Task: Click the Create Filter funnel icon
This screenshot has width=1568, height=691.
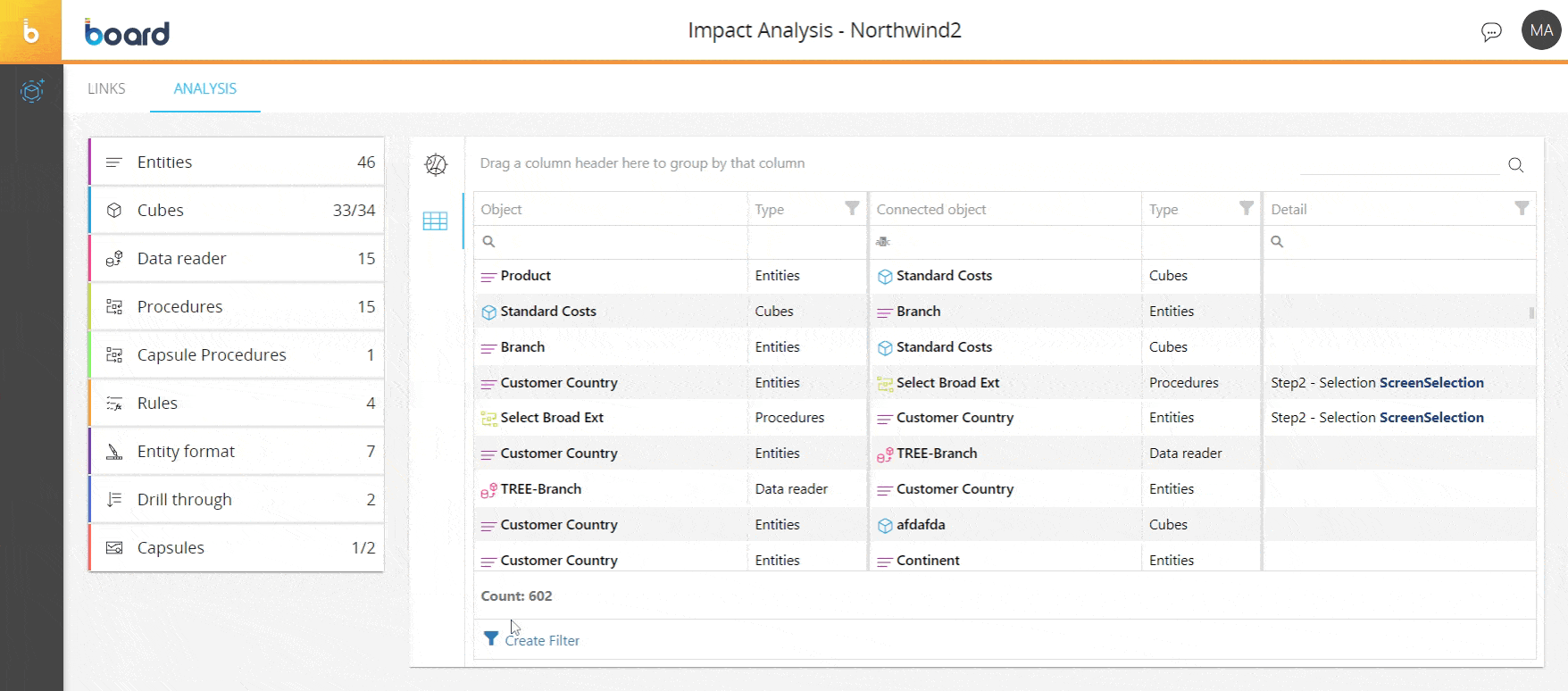Action: click(x=491, y=638)
